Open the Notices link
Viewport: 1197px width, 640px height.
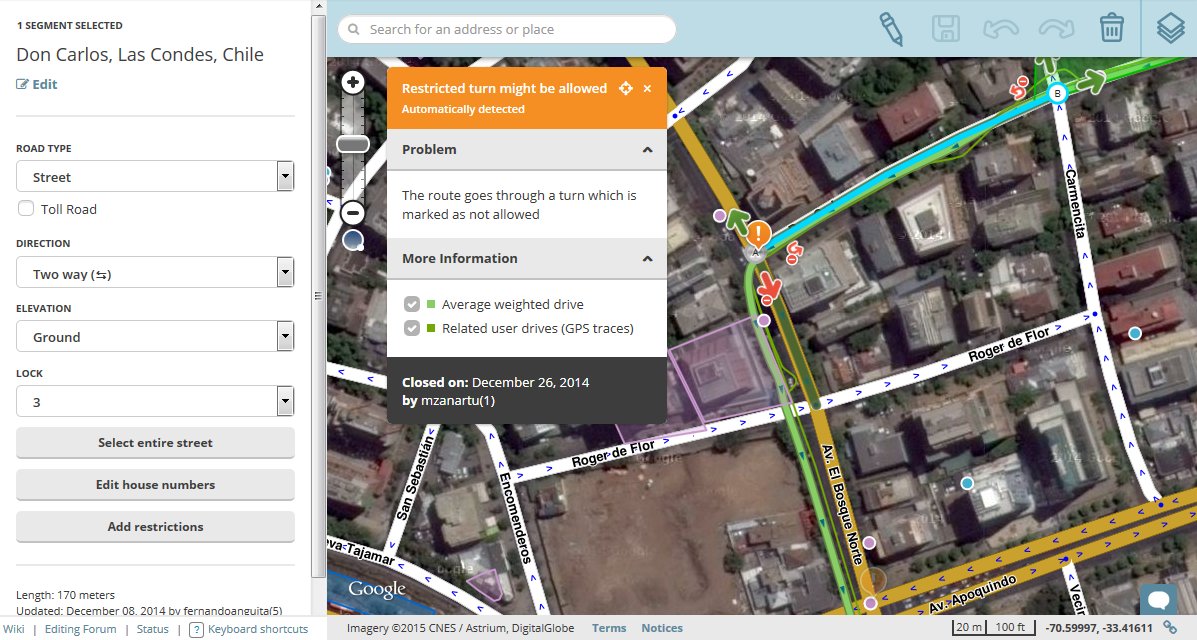662,628
